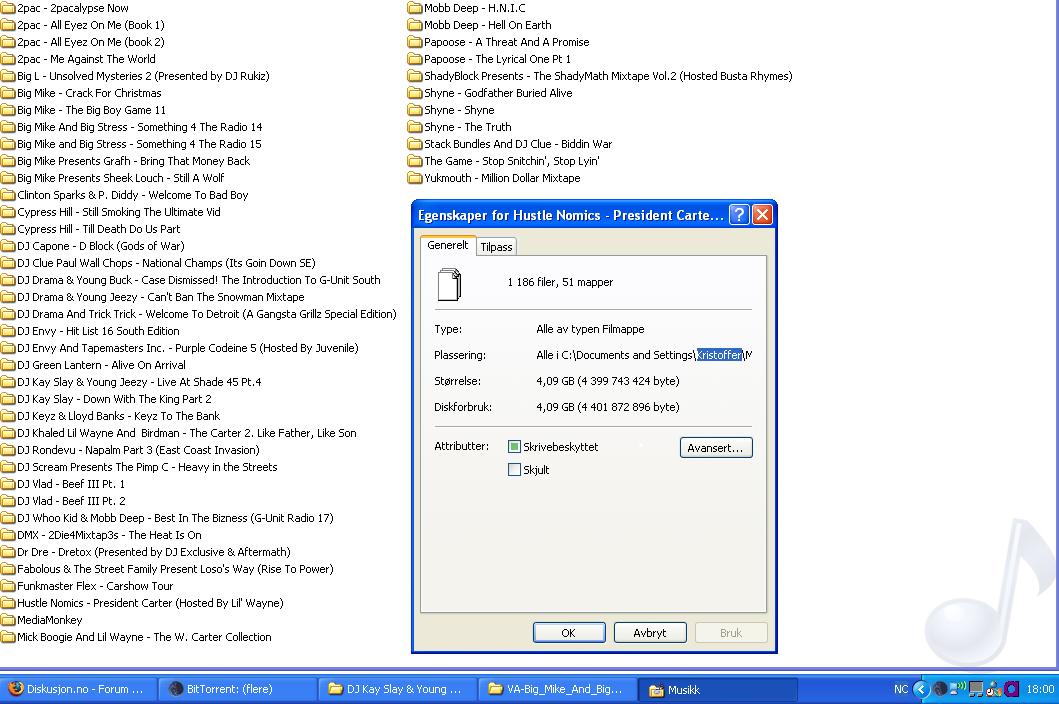
Task: Click the NC language indicator in taskbar
Action: point(901,689)
